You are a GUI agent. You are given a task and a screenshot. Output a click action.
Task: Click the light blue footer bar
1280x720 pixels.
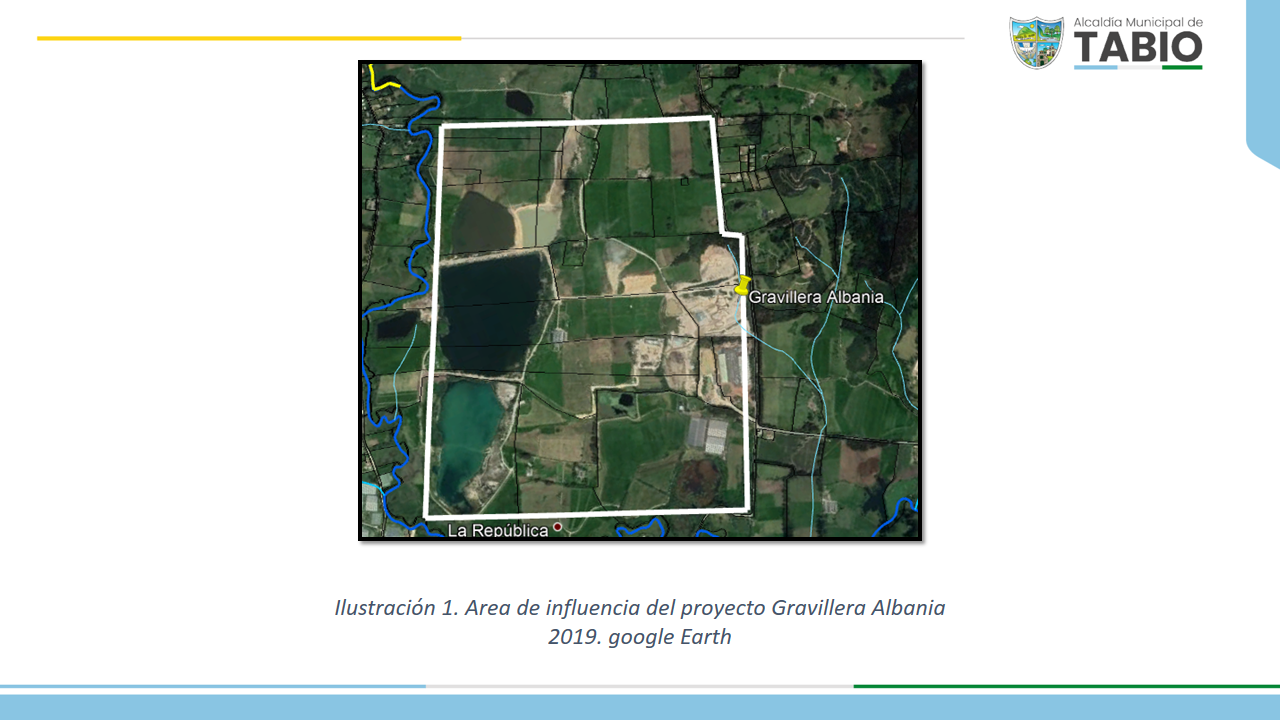[640, 707]
